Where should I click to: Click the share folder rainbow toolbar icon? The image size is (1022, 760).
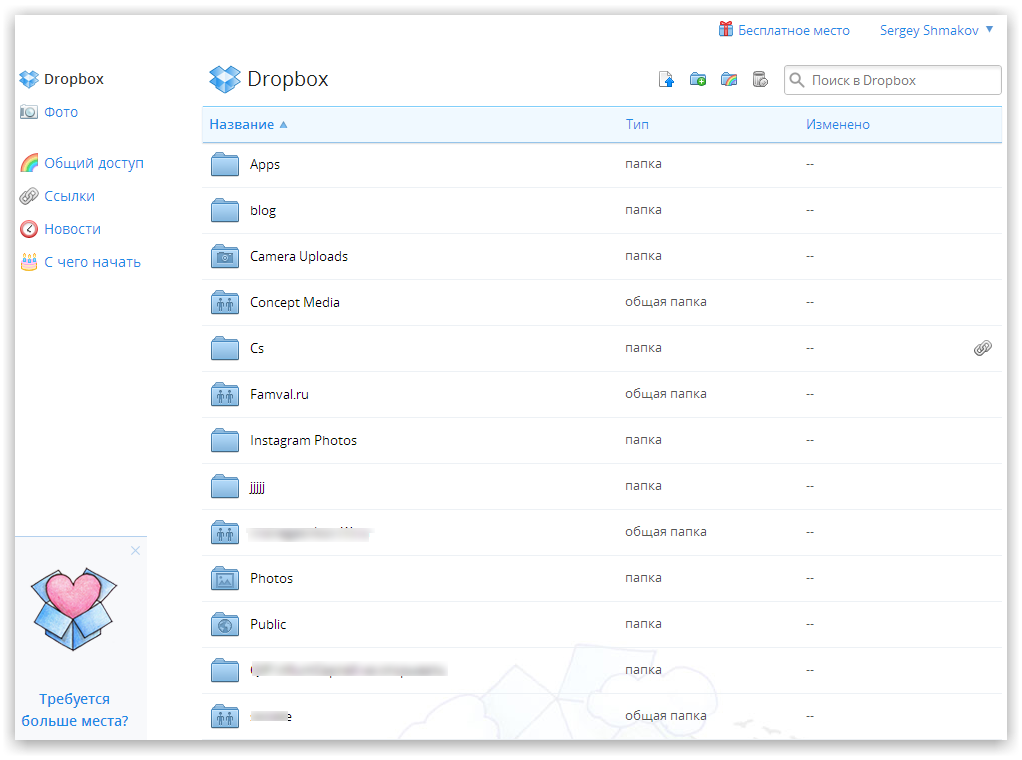pyautogui.click(x=729, y=80)
